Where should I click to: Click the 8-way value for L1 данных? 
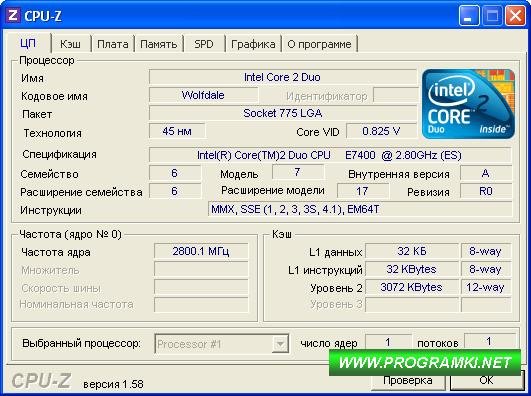pyautogui.click(x=486, y=251)
